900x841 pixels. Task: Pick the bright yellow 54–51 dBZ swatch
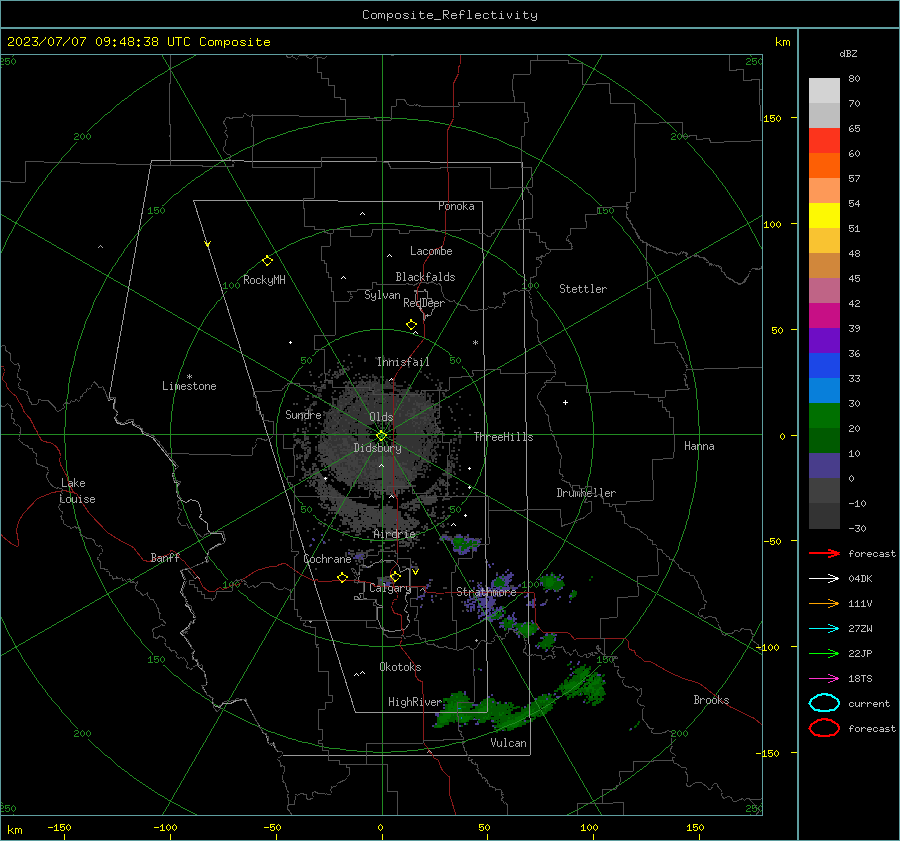[824, 215]
